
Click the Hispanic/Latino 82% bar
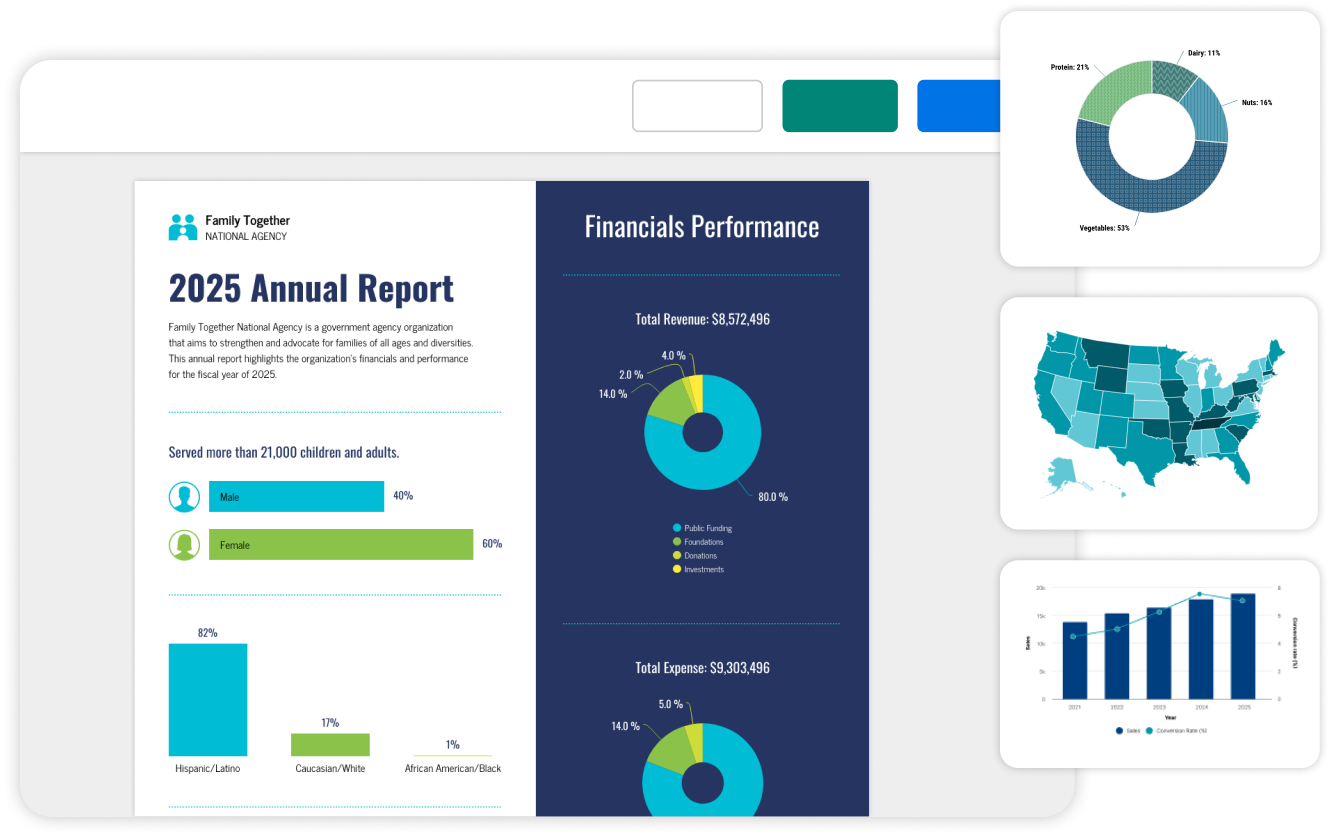coord(208,700)
